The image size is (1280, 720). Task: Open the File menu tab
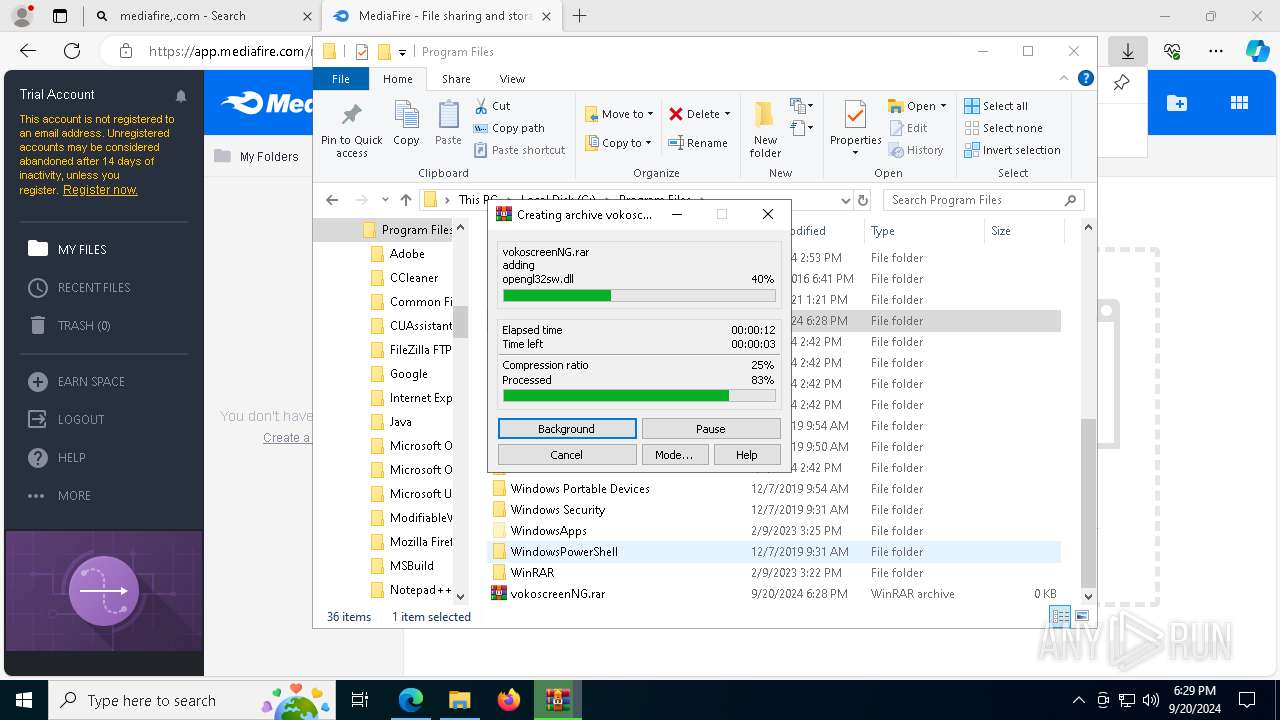[x=341, y=79]
